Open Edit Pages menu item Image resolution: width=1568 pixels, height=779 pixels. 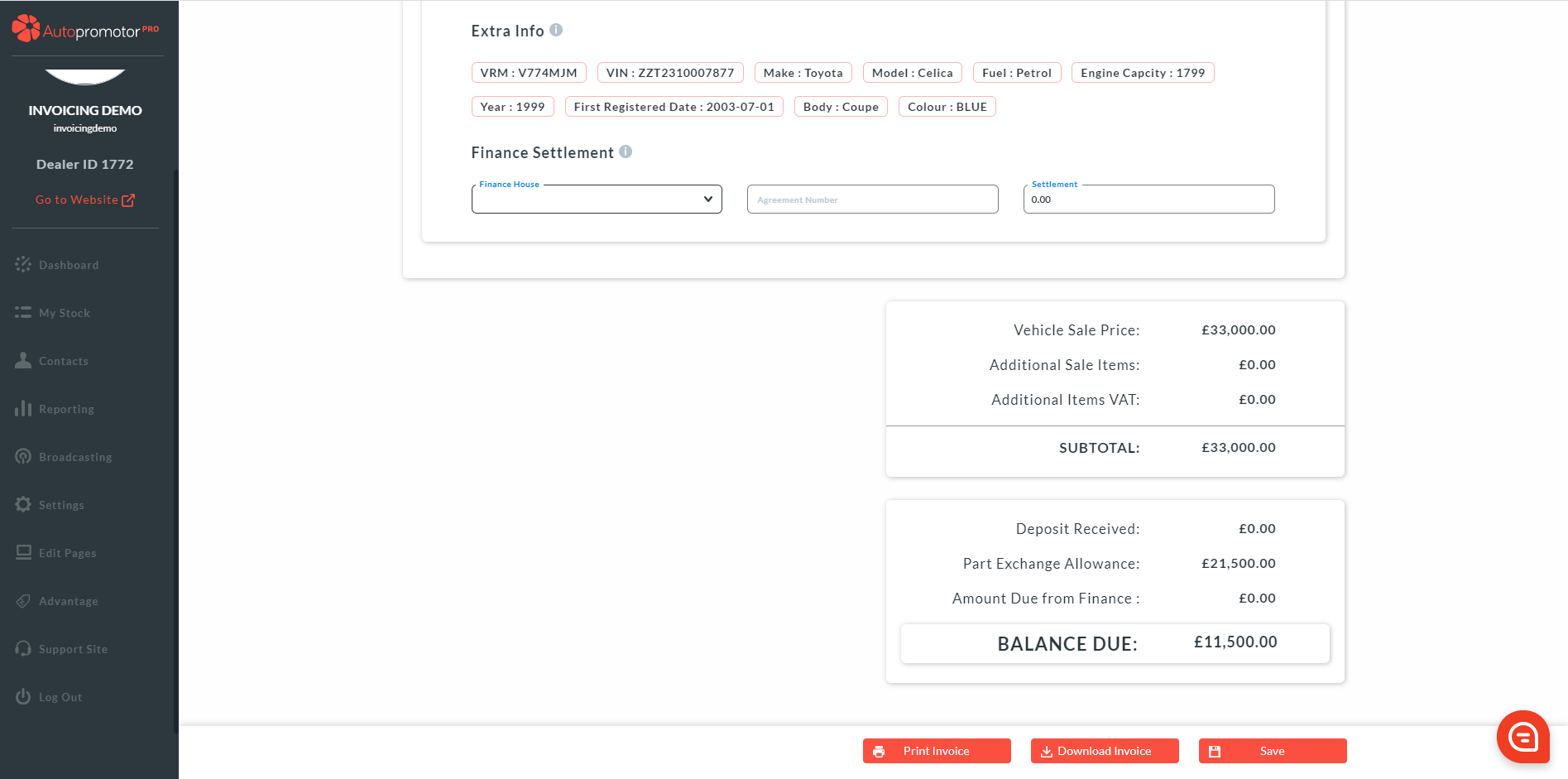[x=67, y=553]
